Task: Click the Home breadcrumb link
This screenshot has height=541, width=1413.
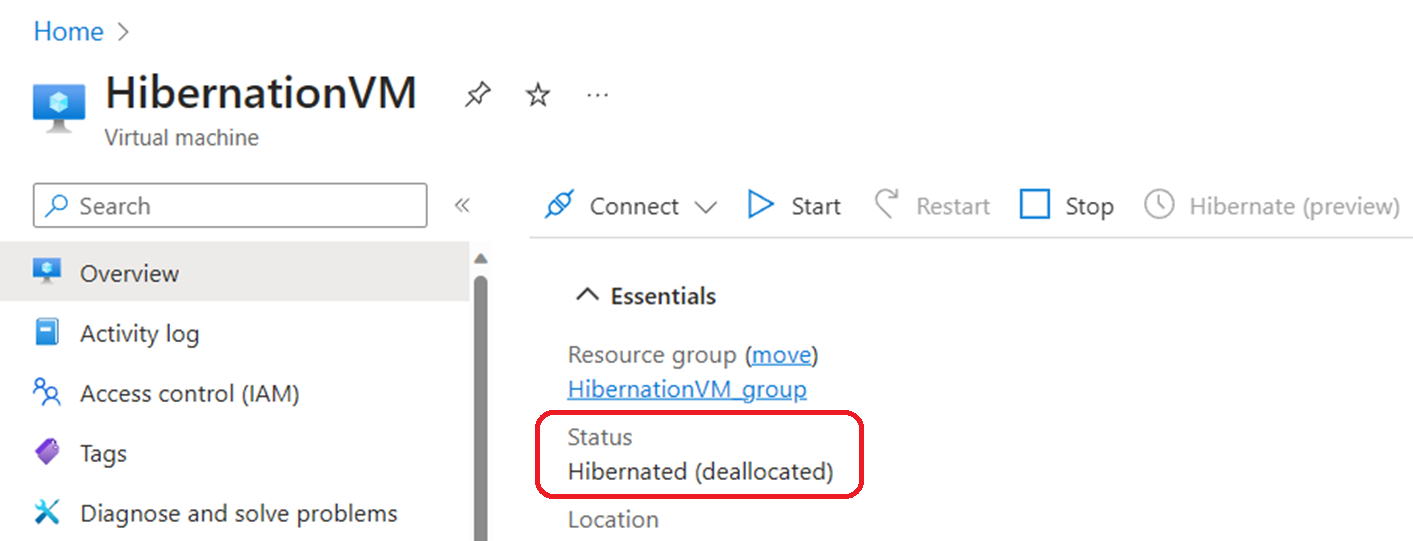Action: 68,31
